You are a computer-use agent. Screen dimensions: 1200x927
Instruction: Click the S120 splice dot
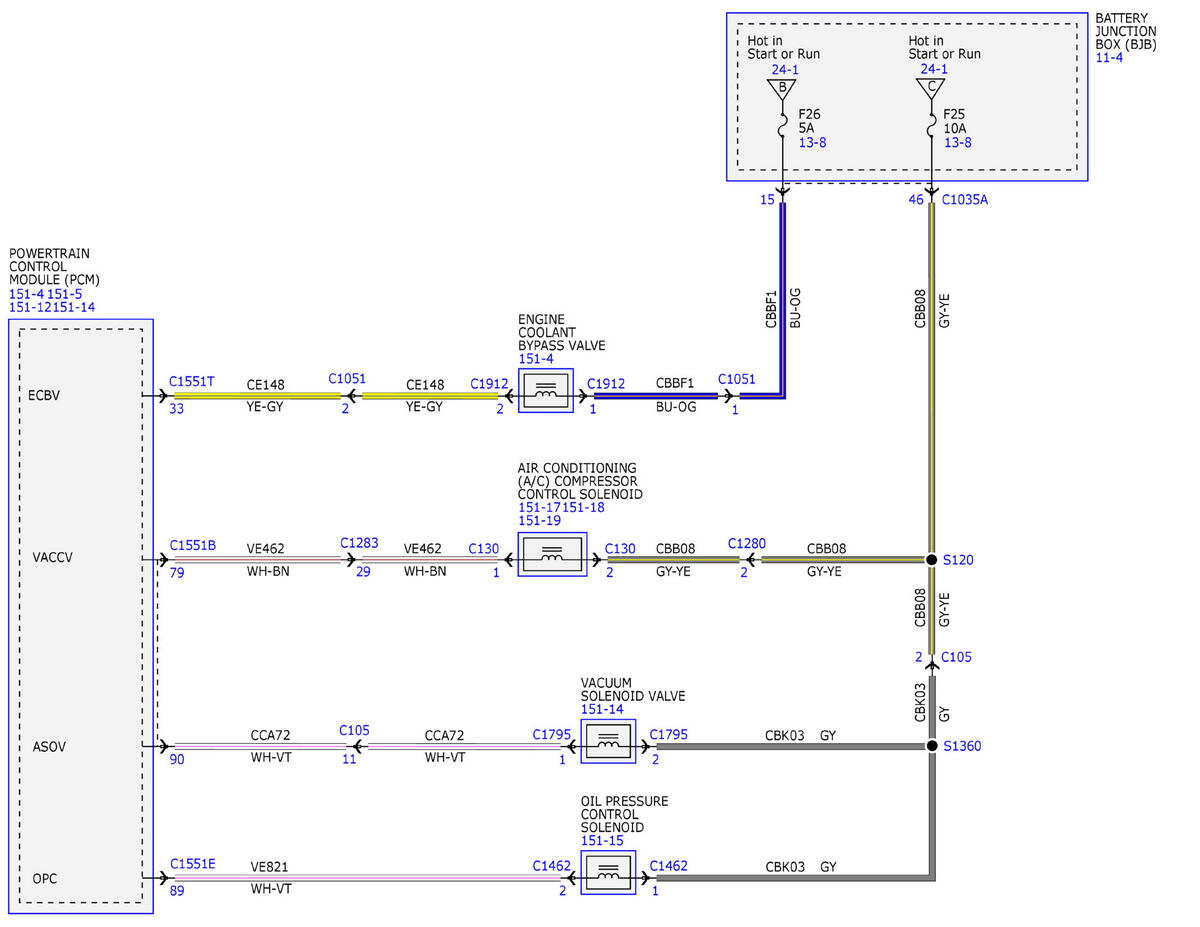[x=931, y=560]
